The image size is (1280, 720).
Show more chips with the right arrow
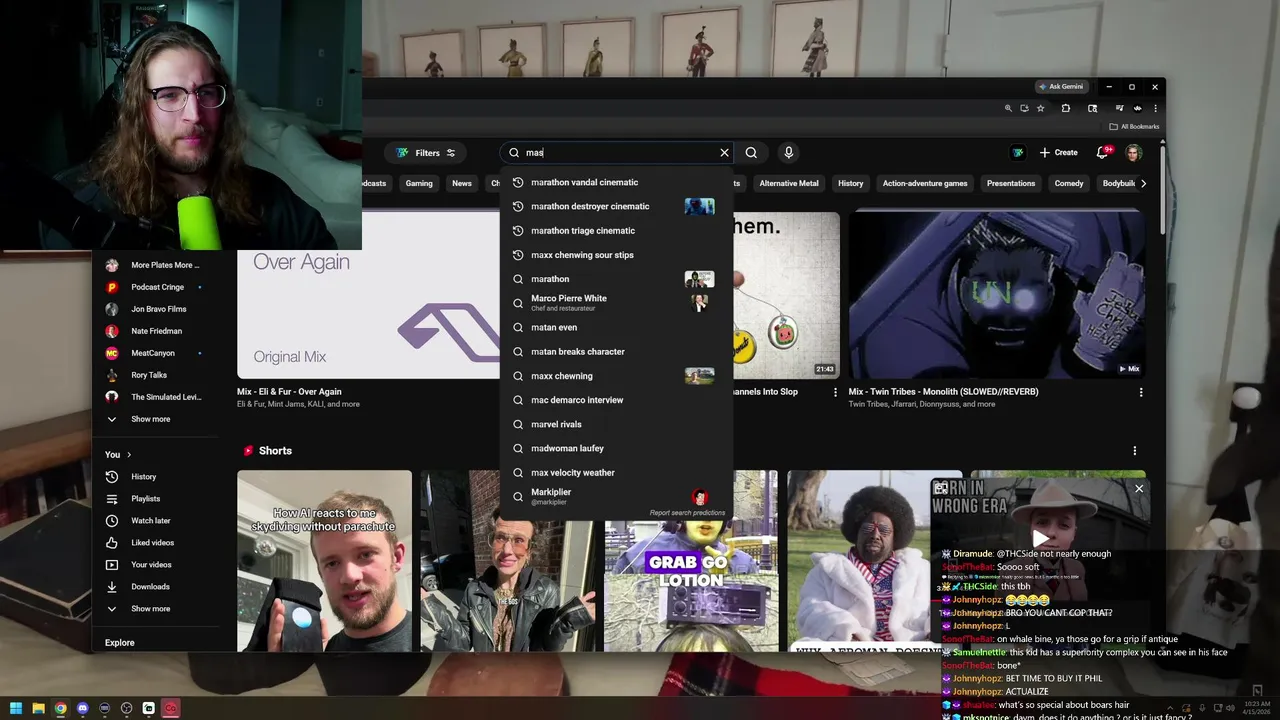click(x=1143, y=184)
